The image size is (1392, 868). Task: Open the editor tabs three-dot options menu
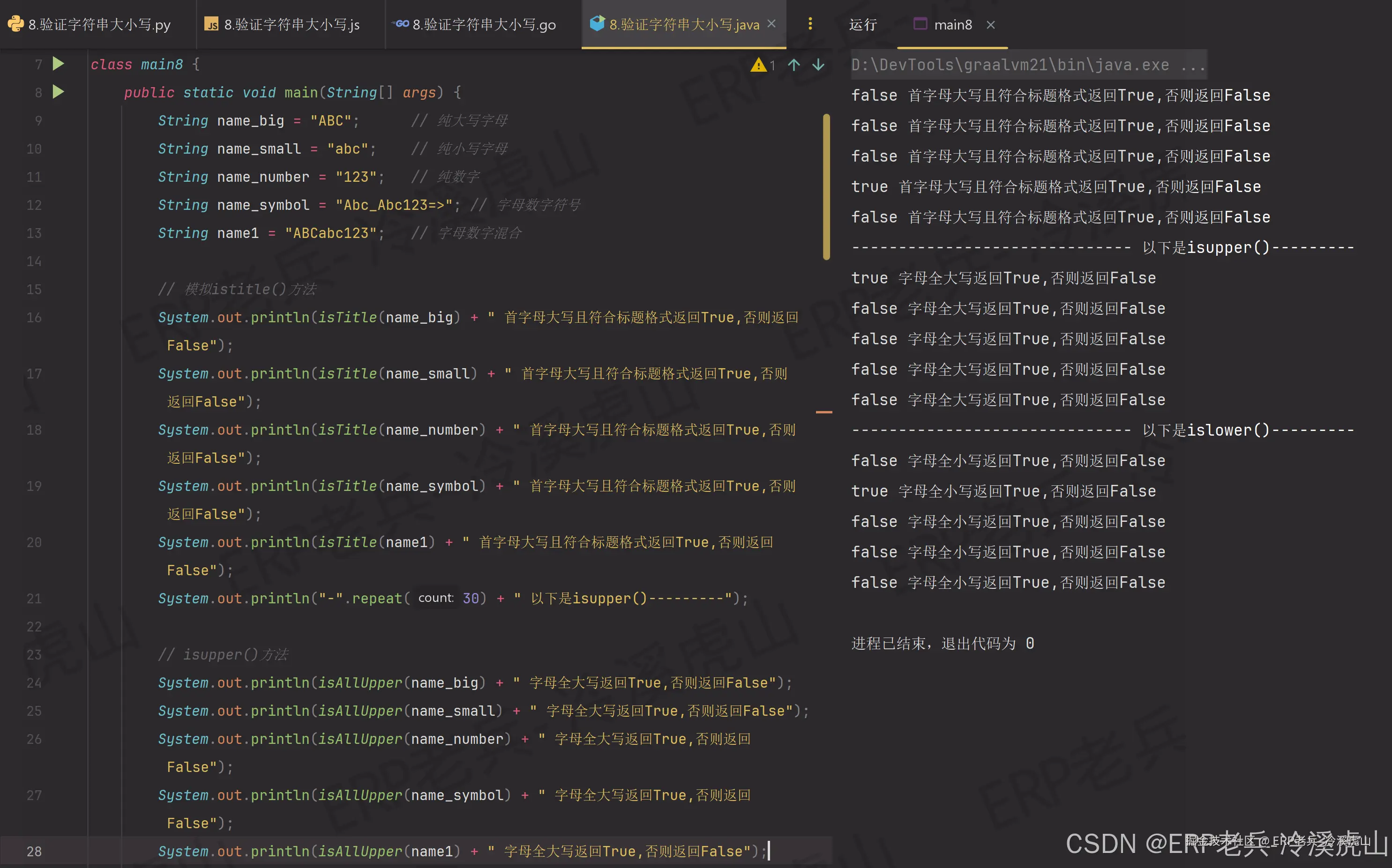pos(810,24)
